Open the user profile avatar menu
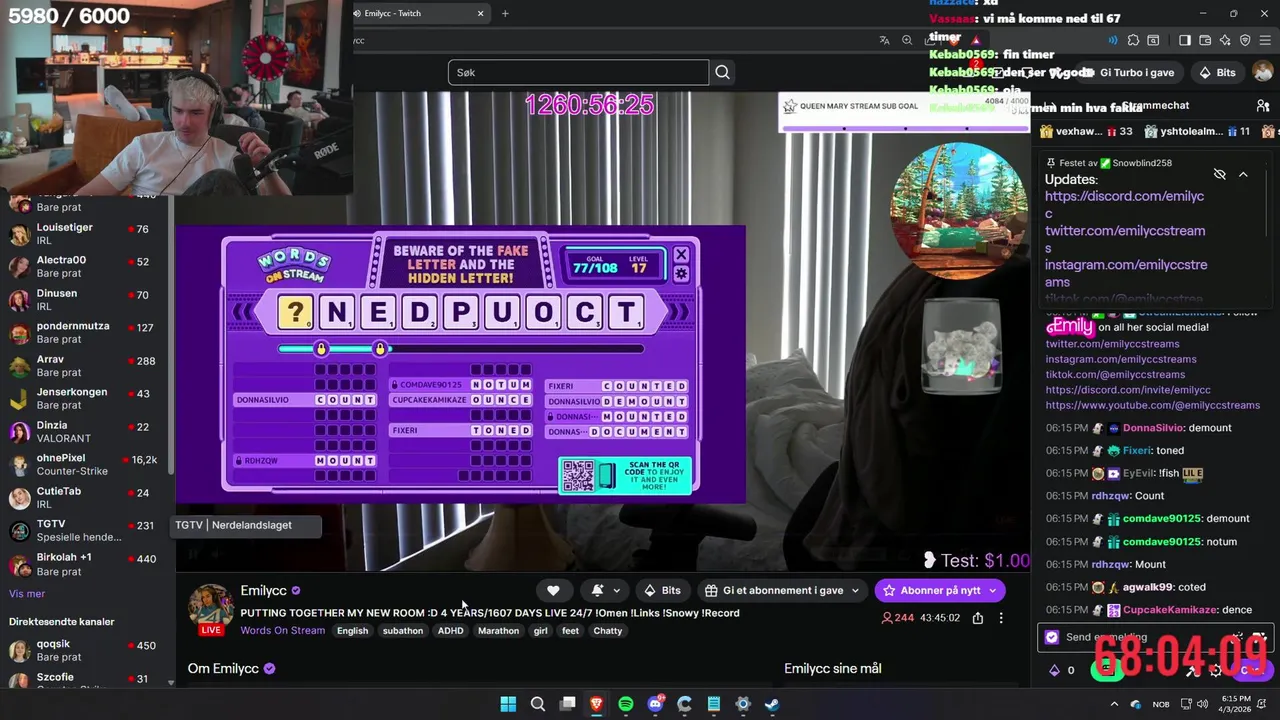This screenshot has height=720, width=1280. [x=1263, y=72]
